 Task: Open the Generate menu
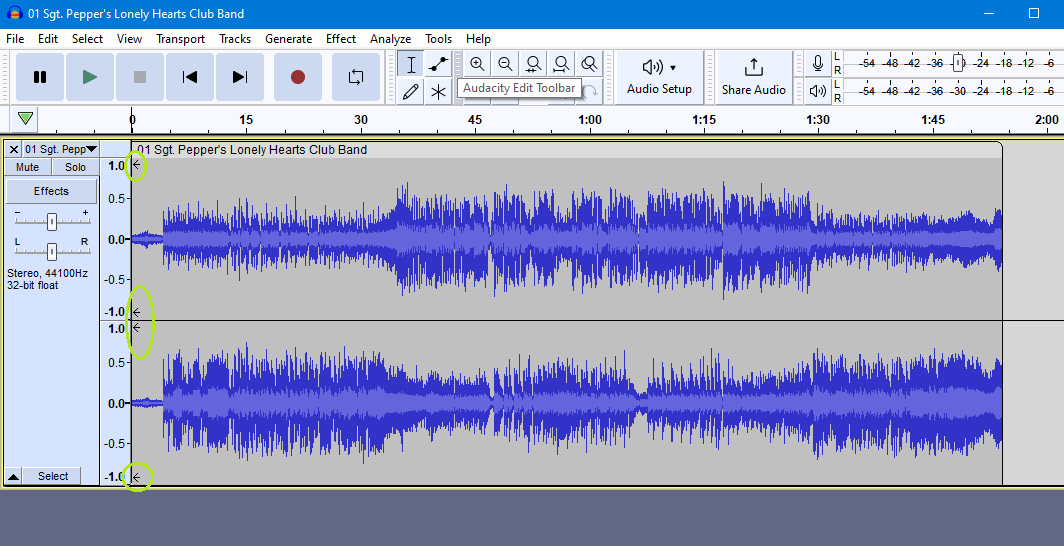point(288,39)
